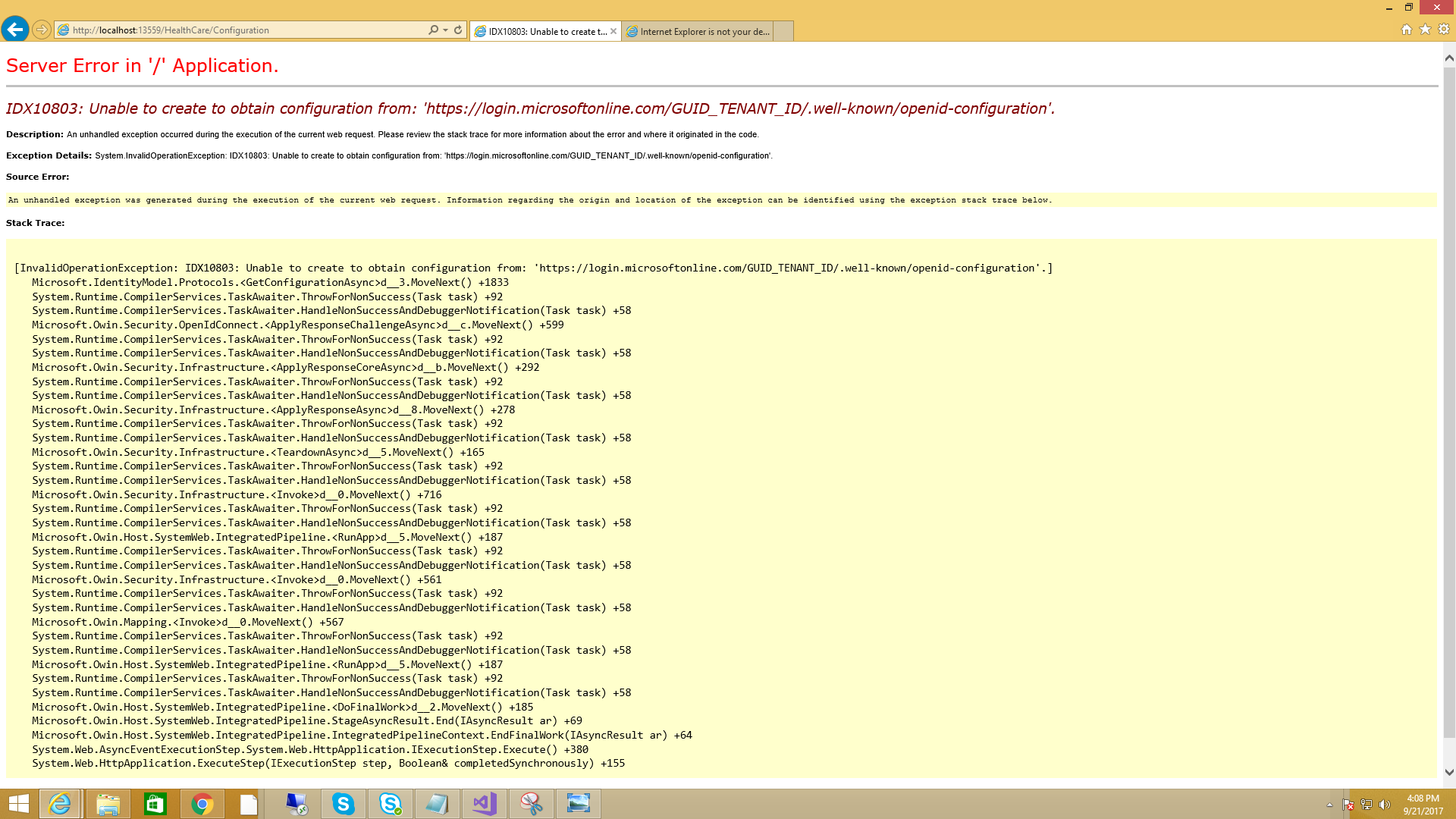Image resolution: width=1456 pixels, height=819 pixels.
Task: Select the IDX10803 error tab
Action: pyautogui.click(x=540, y=31)
